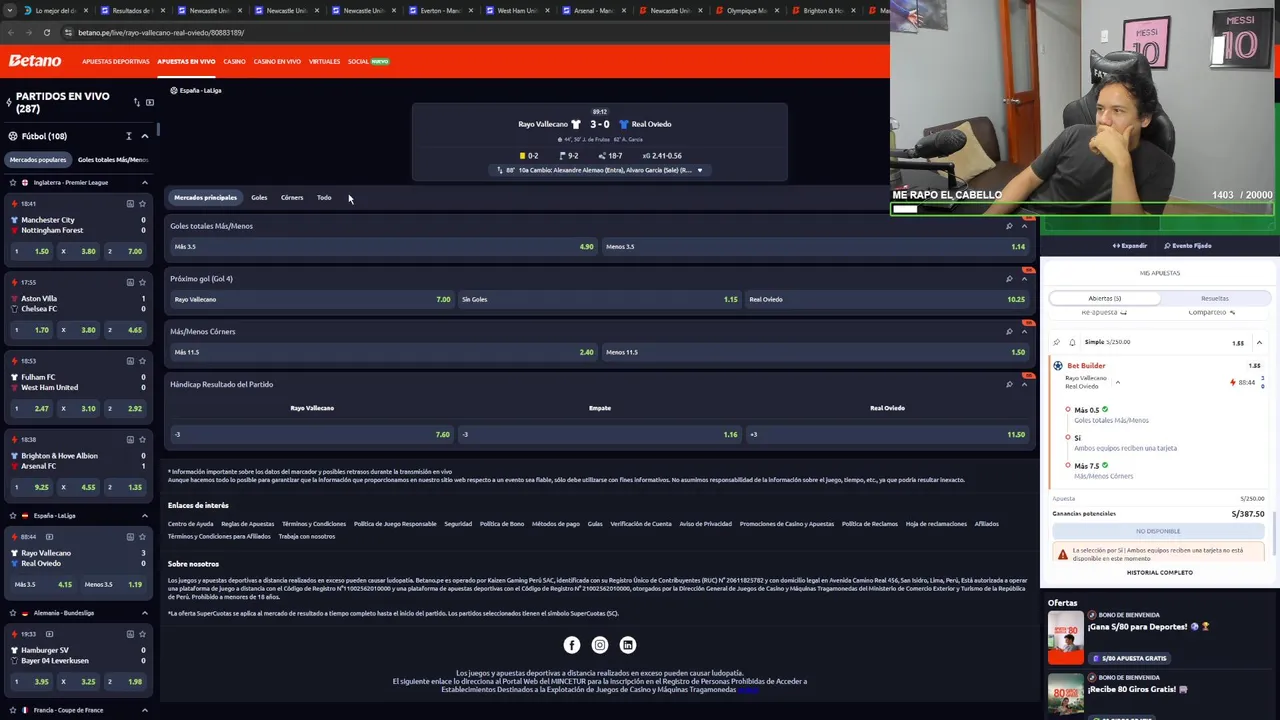Collapse España - LaLiga group in sidebar

pos(144,516)
